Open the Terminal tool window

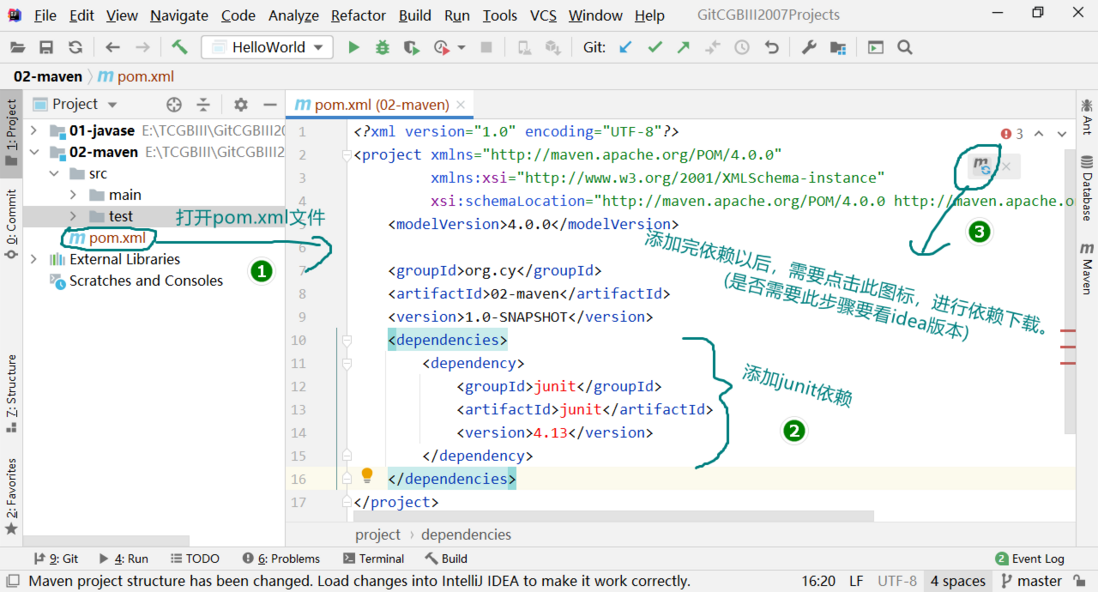click(373, 558)
